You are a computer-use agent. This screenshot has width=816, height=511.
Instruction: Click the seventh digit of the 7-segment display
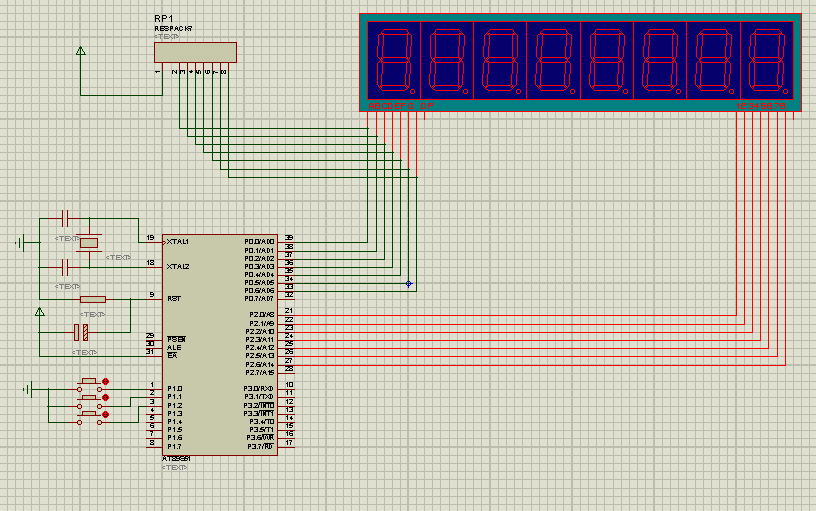pos(713,60)
